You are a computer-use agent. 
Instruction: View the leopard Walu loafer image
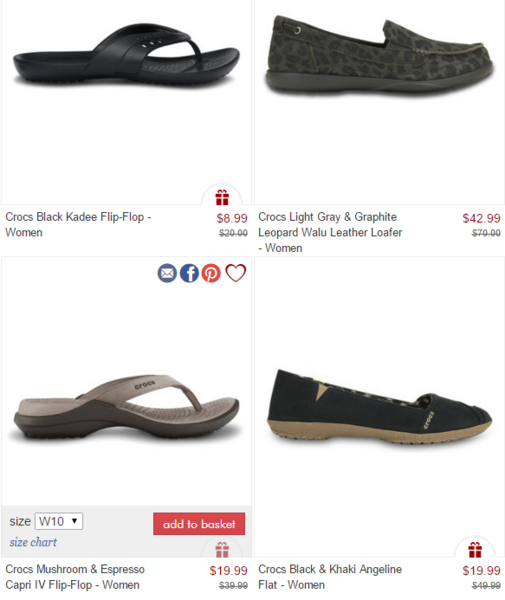379,55
